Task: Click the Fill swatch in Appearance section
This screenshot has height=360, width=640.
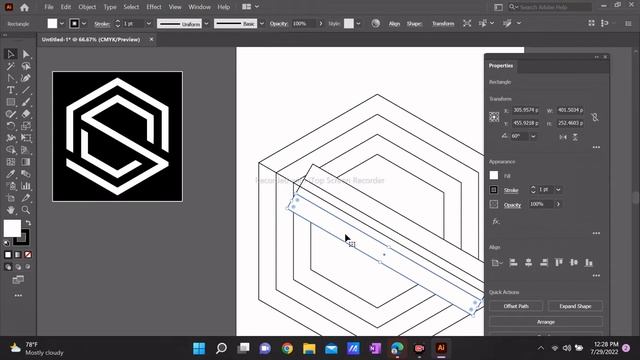Action: (x=494, y=176)
